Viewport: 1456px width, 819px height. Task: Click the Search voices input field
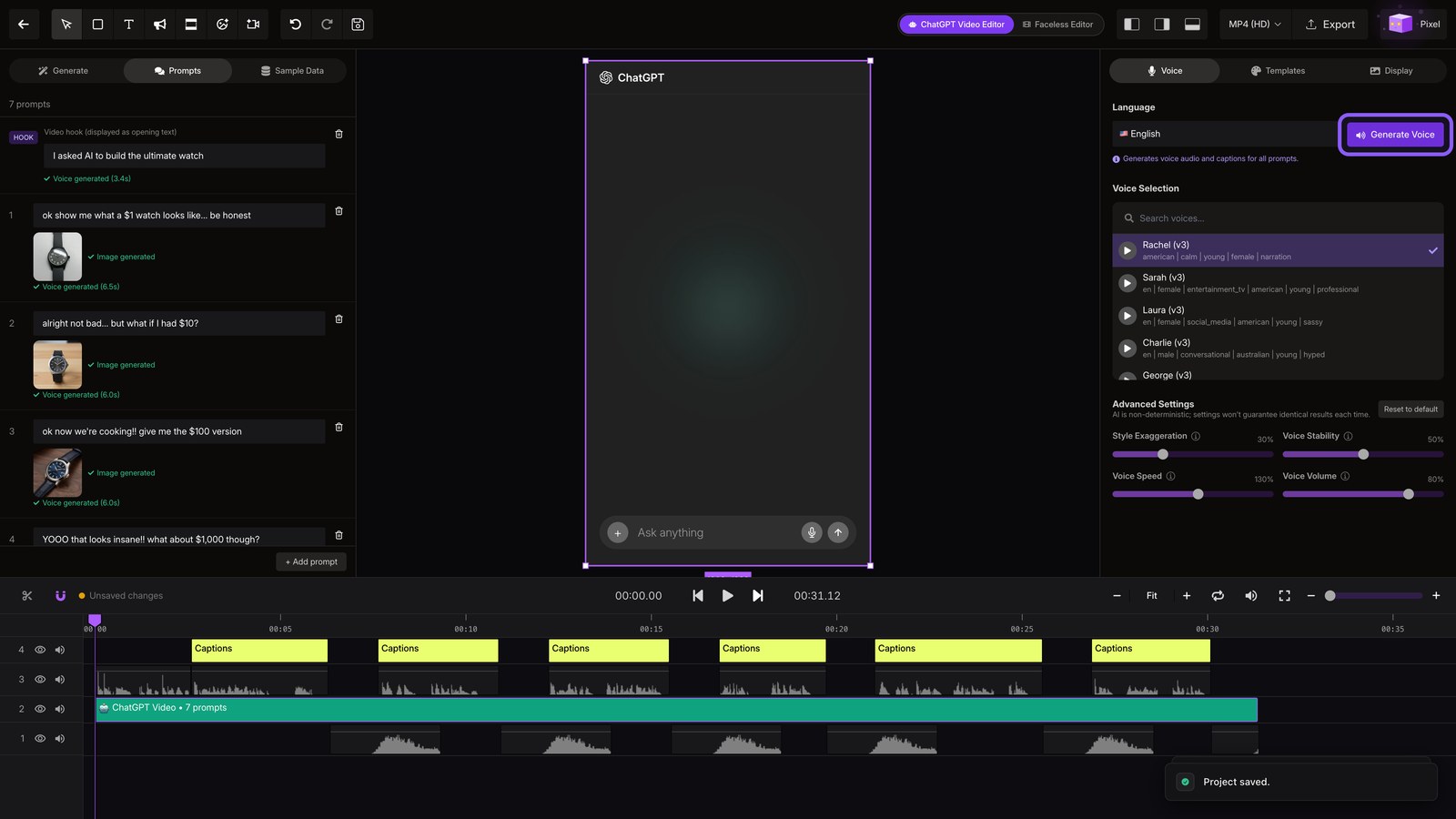[x=1278, y=218]
